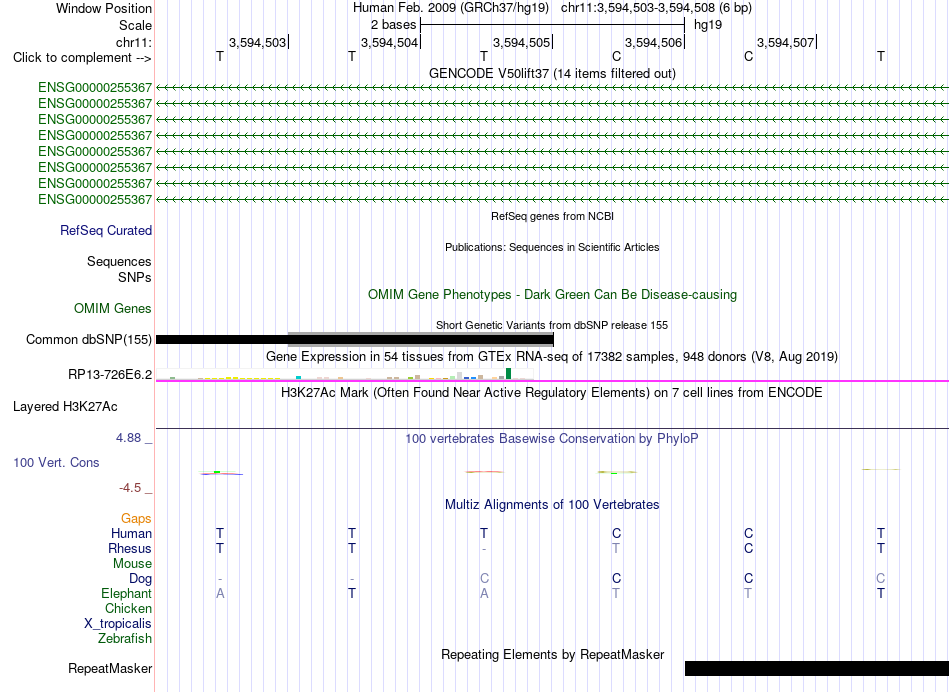Viewport: 950px width, 692px height.
Task: Click position marker 3,594,503 on ruler
Action: [x=257, y=42]
